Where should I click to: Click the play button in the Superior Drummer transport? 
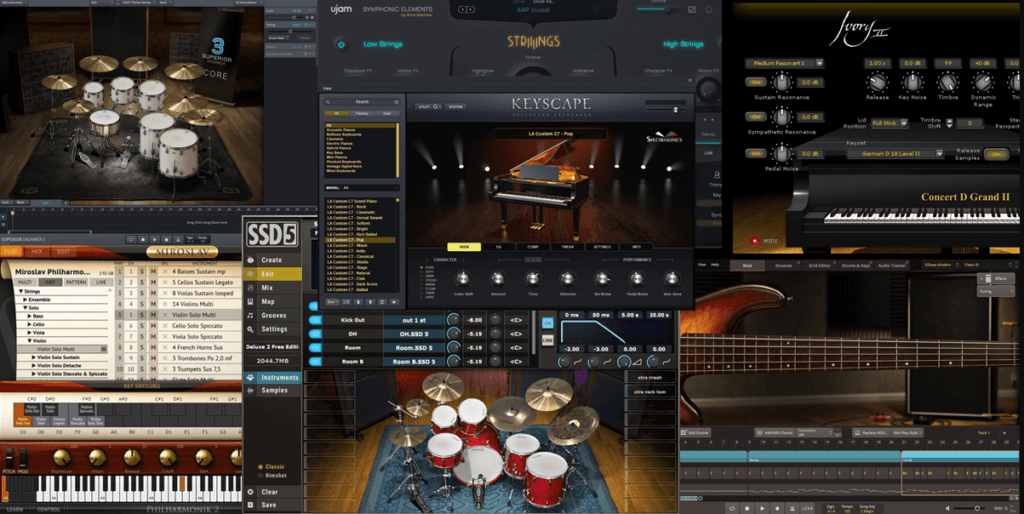click(155, 240)
